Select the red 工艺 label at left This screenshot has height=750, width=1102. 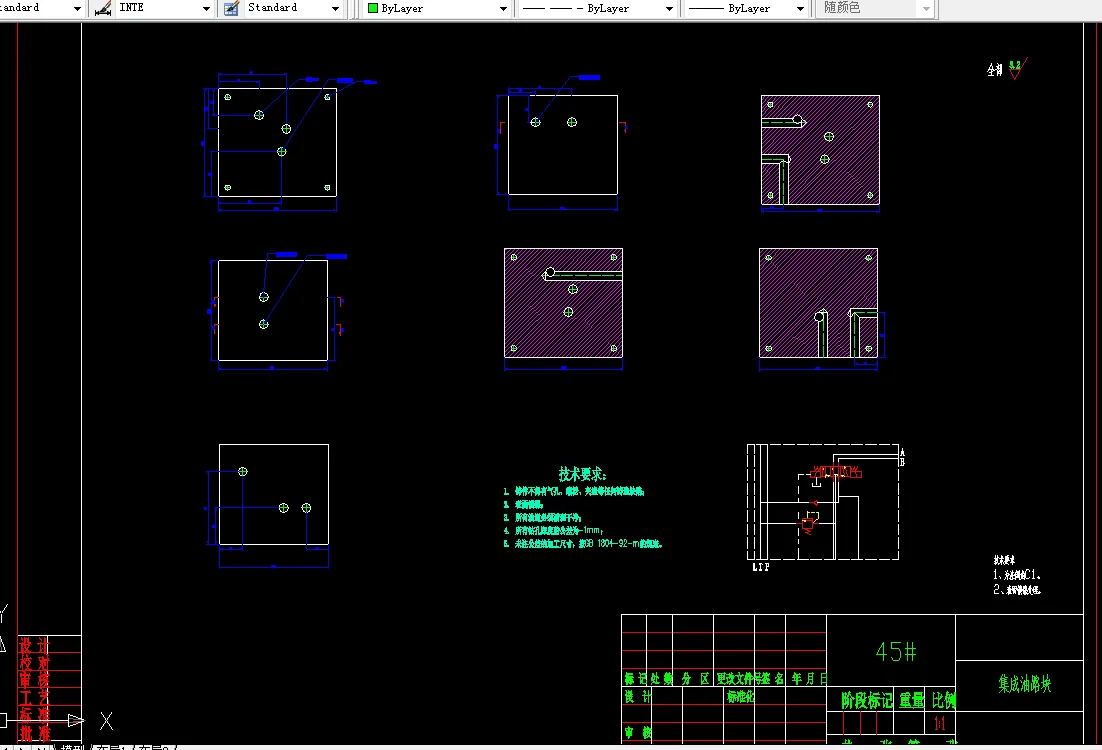tap(34, 698)
